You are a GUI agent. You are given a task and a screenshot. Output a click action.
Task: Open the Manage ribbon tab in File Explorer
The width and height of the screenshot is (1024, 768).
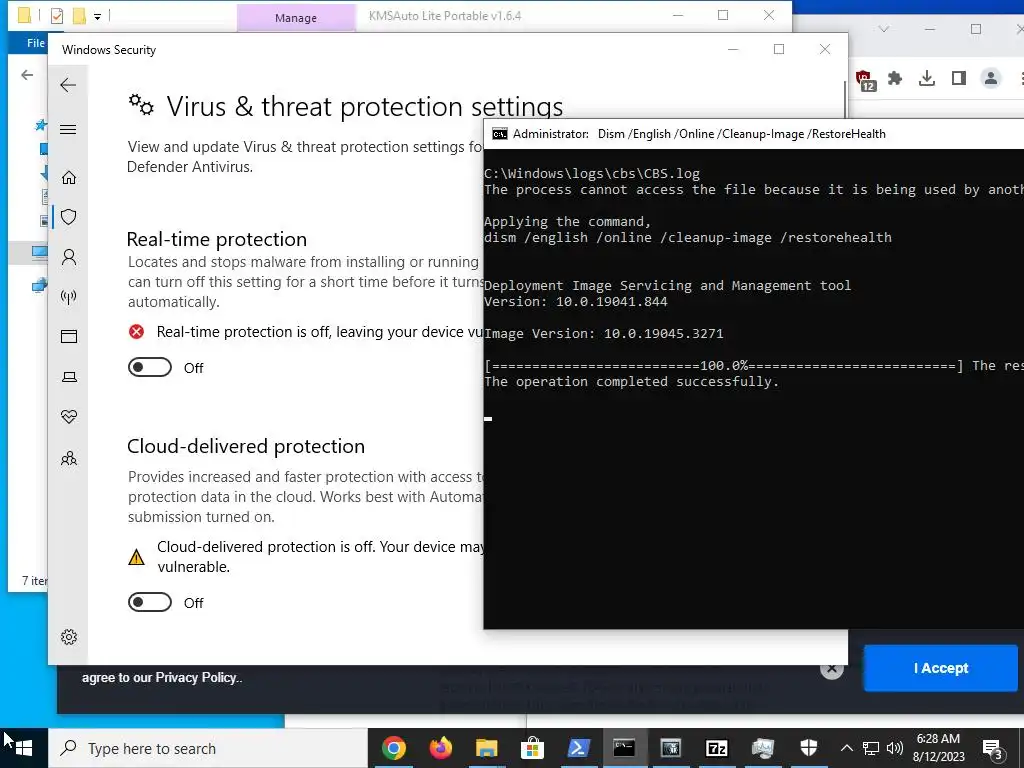(296, 18)
